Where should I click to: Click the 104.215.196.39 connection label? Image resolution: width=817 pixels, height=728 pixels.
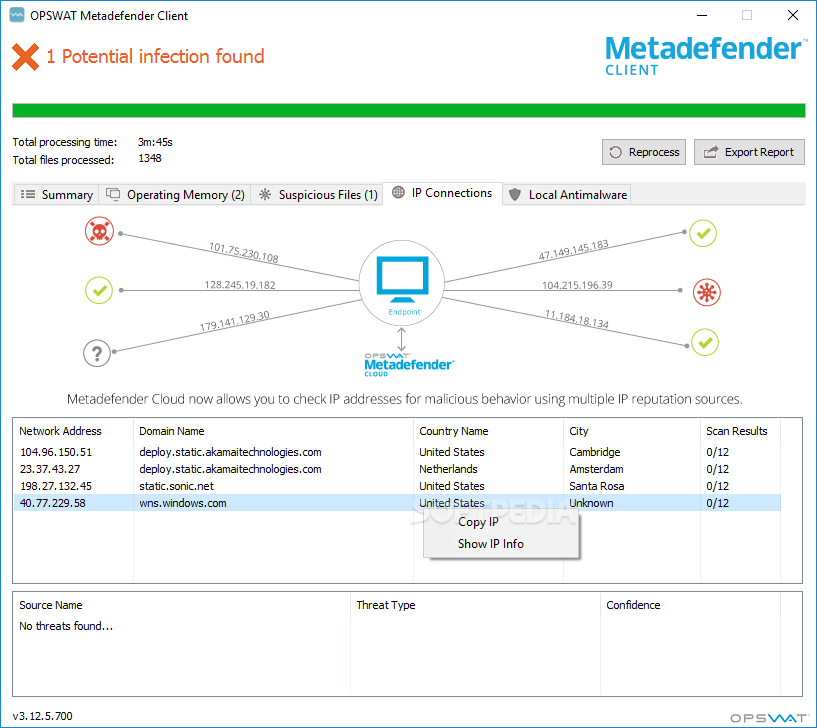tap(577, 285)
